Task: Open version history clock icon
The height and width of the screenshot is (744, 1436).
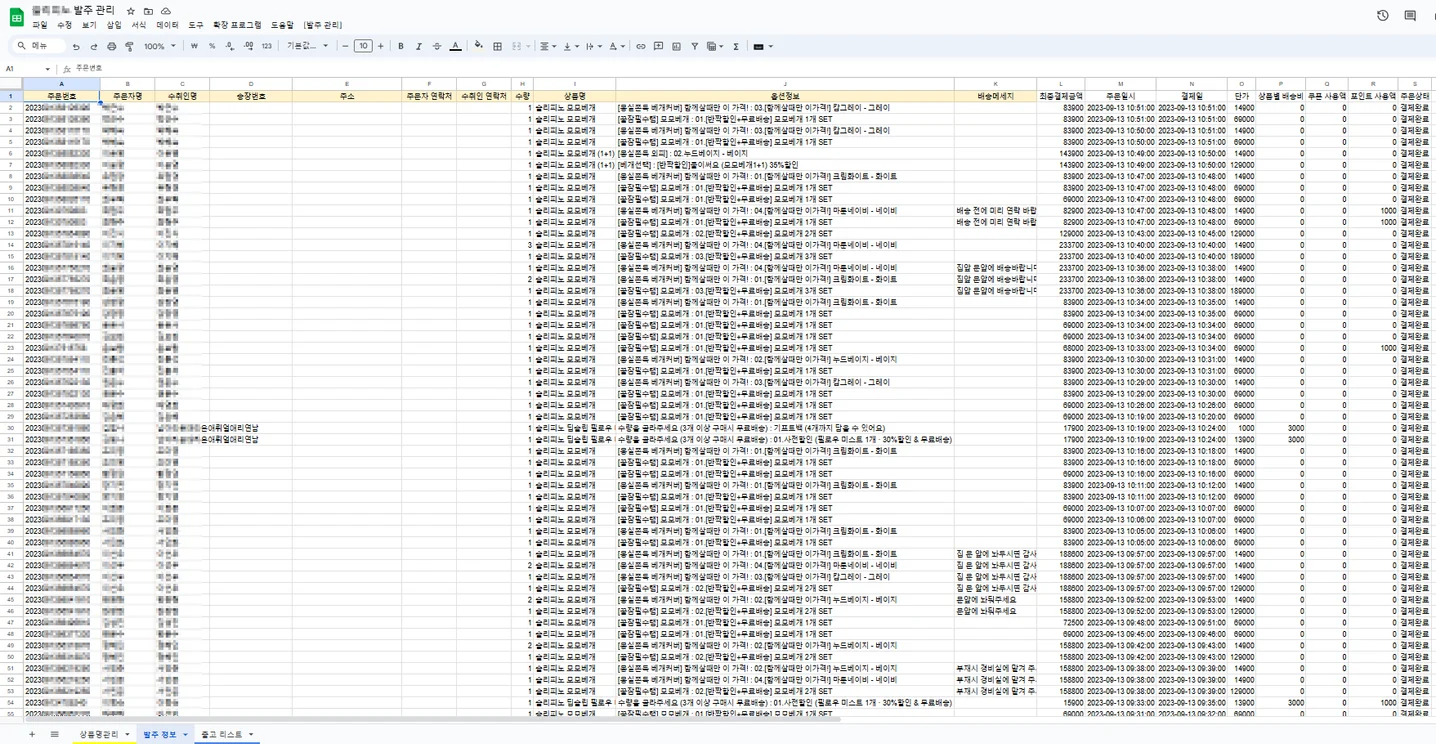Action: coord(1383,16)
